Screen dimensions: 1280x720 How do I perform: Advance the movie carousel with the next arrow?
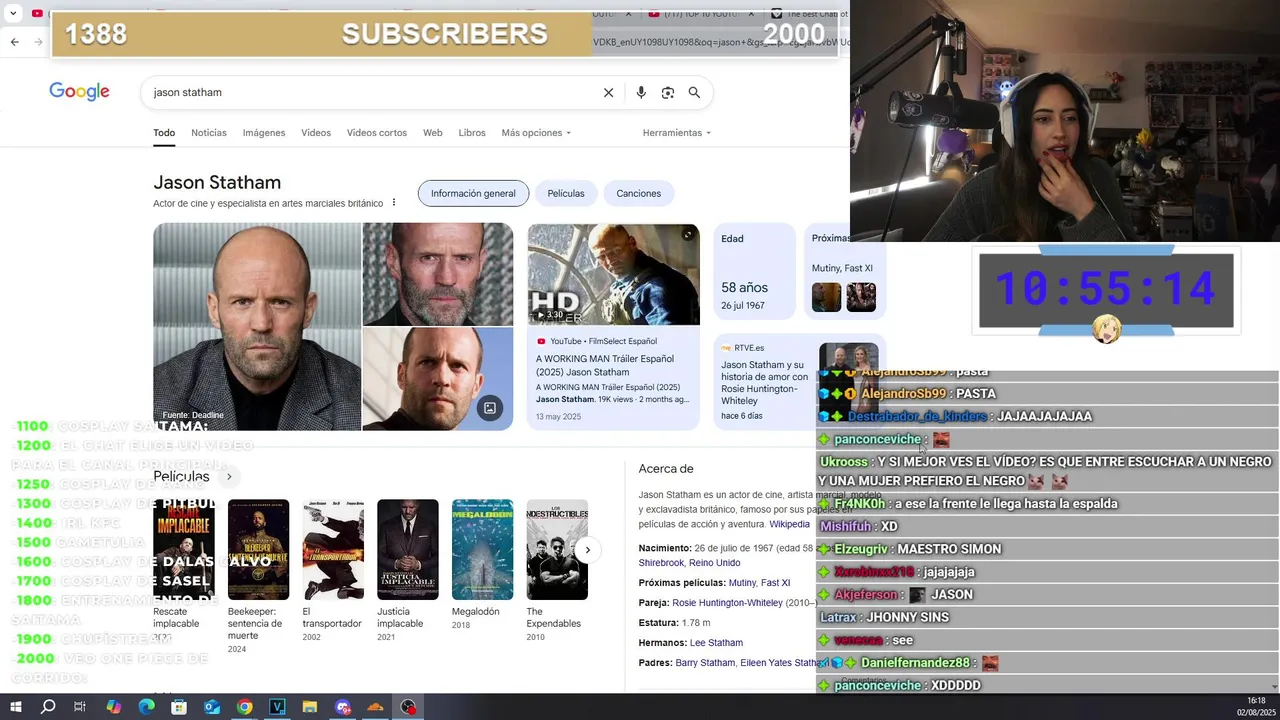point(588,549)
